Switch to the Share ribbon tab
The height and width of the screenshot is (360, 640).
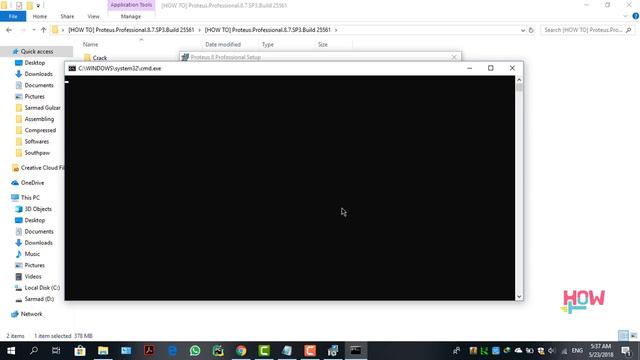click(x=67, y=16)
